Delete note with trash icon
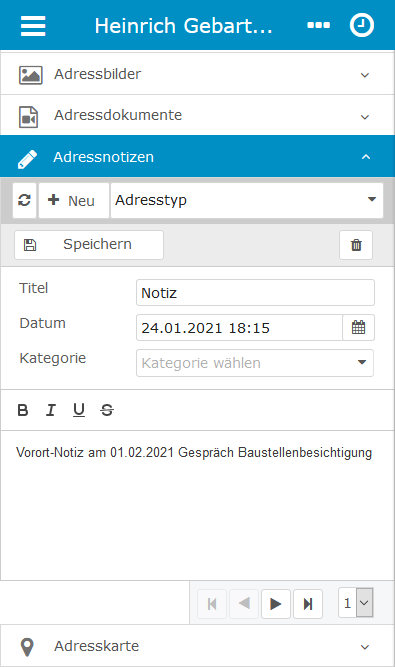Image resolution: width=395 pixels, height=667 pixels. (356, 245)
